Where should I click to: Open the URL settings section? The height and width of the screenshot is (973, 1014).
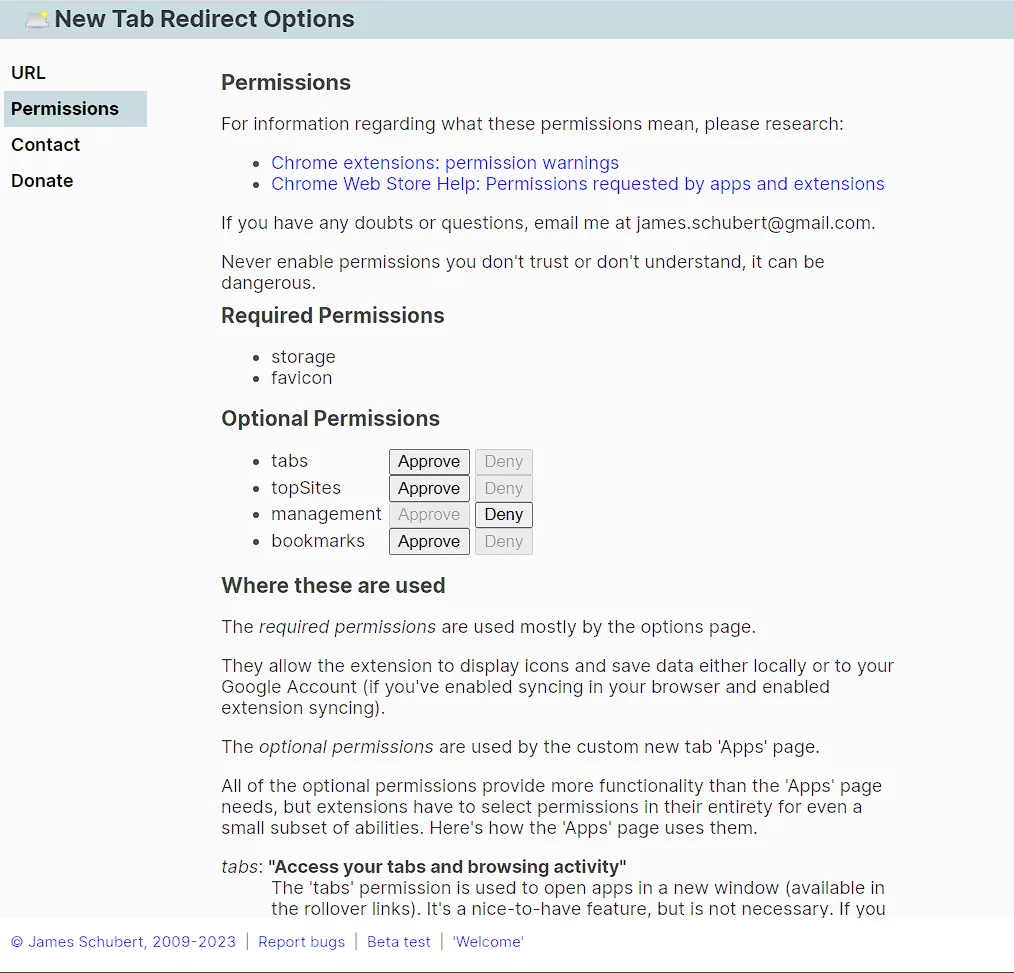coord(28,73)
